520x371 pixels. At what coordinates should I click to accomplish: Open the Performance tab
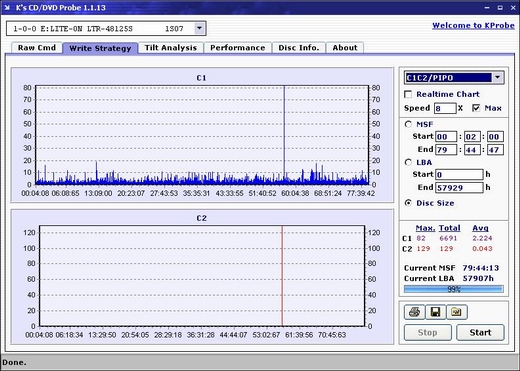(238, 48)
